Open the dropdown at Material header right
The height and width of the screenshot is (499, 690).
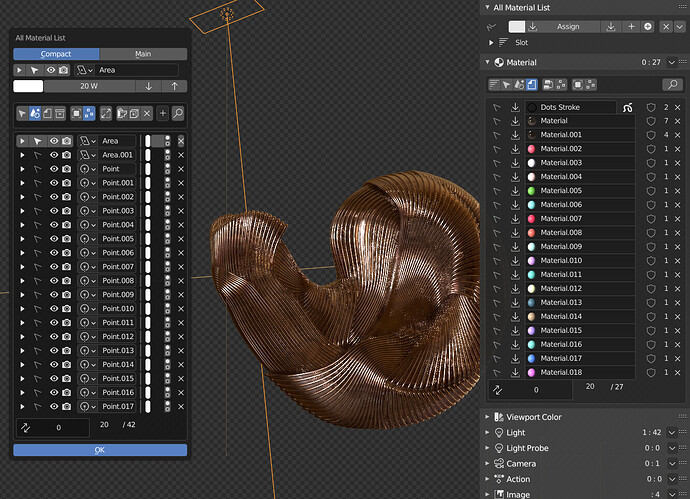672,62
